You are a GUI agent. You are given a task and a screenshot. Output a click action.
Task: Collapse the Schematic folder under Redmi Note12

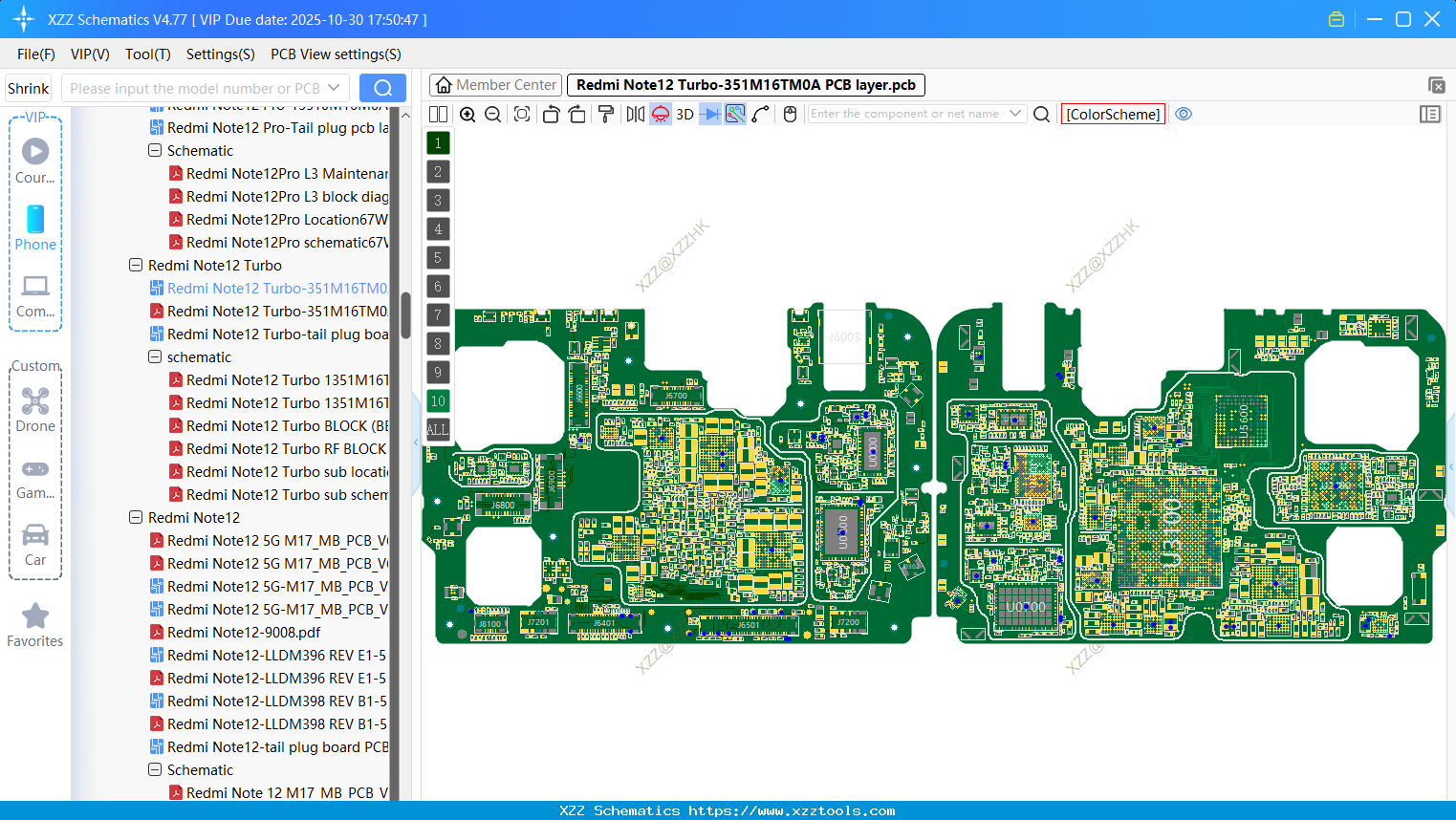[x=154, y=769]
